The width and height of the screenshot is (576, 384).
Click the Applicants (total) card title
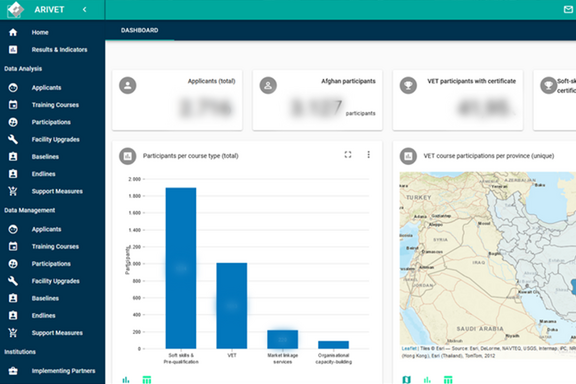[x=212, y=81]
